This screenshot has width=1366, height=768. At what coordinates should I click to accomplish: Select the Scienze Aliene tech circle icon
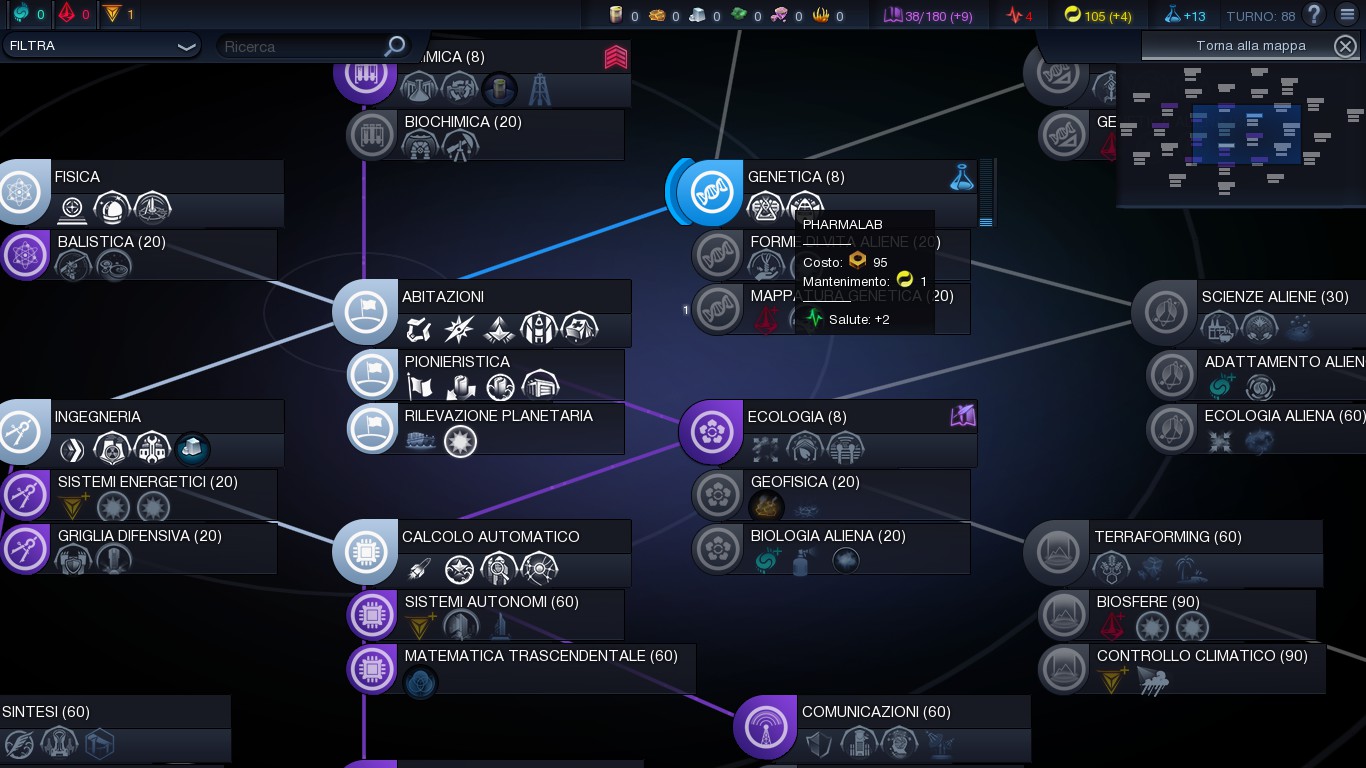1164,312
